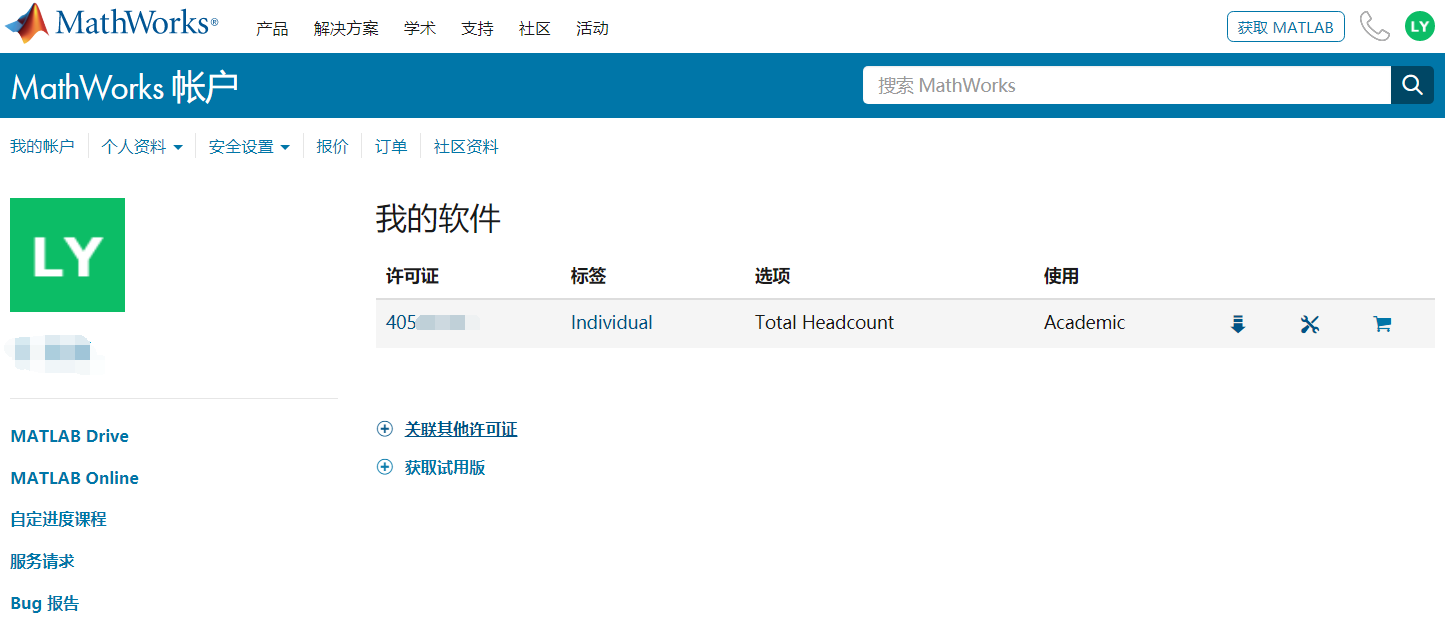Click the large LY profile picture
The image size is (1445, 632).
(x=67, y=255)
